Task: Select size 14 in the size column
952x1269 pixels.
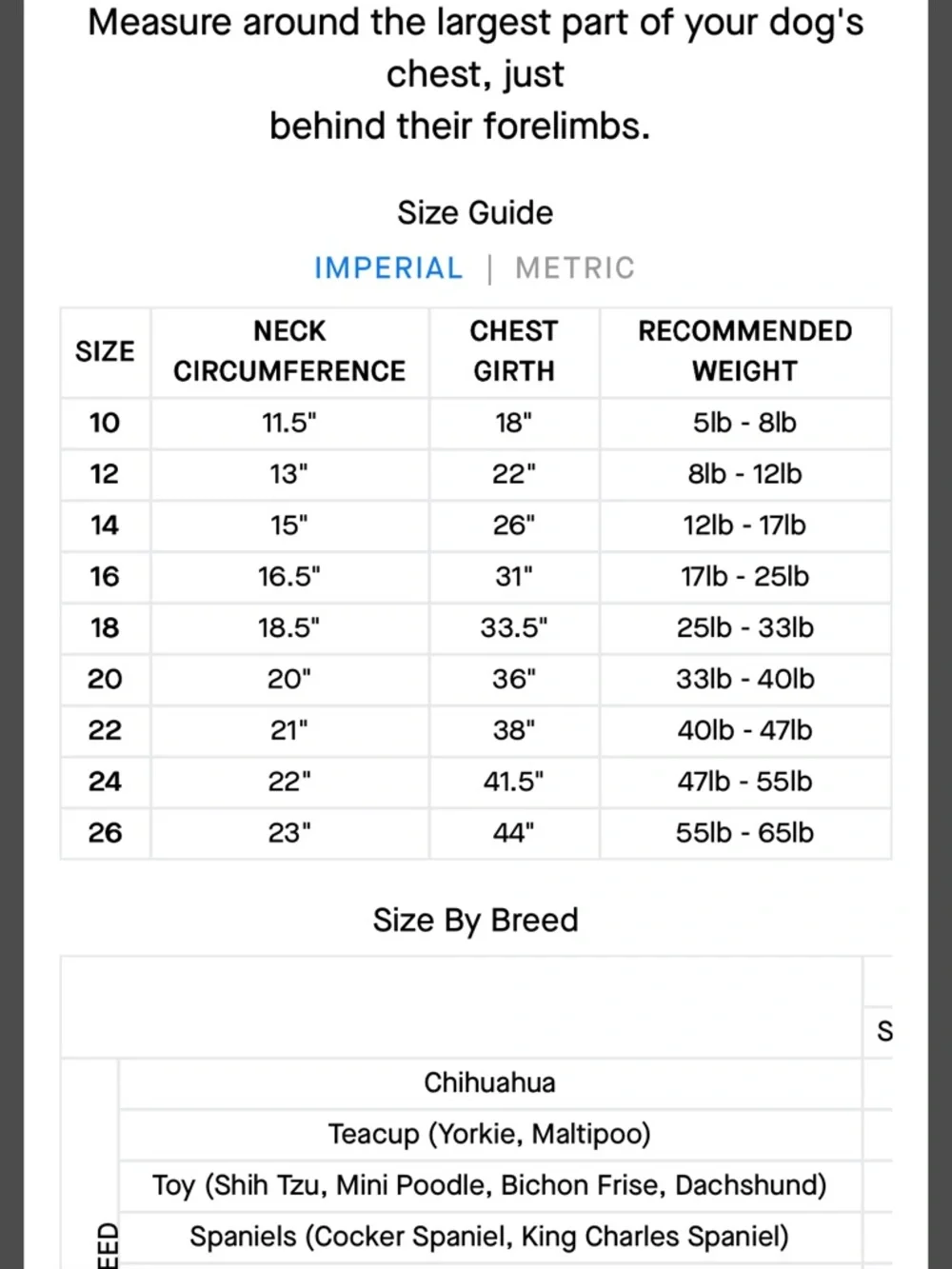Action: 106,525
